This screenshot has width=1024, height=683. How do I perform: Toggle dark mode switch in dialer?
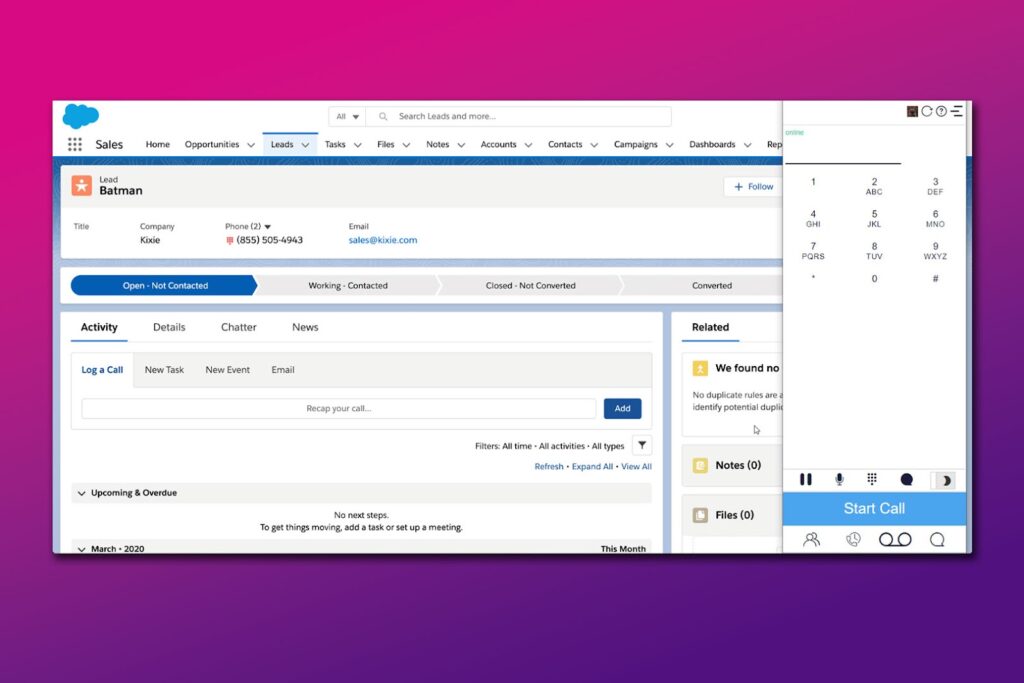pyautogui.click(x=943, y=480)
